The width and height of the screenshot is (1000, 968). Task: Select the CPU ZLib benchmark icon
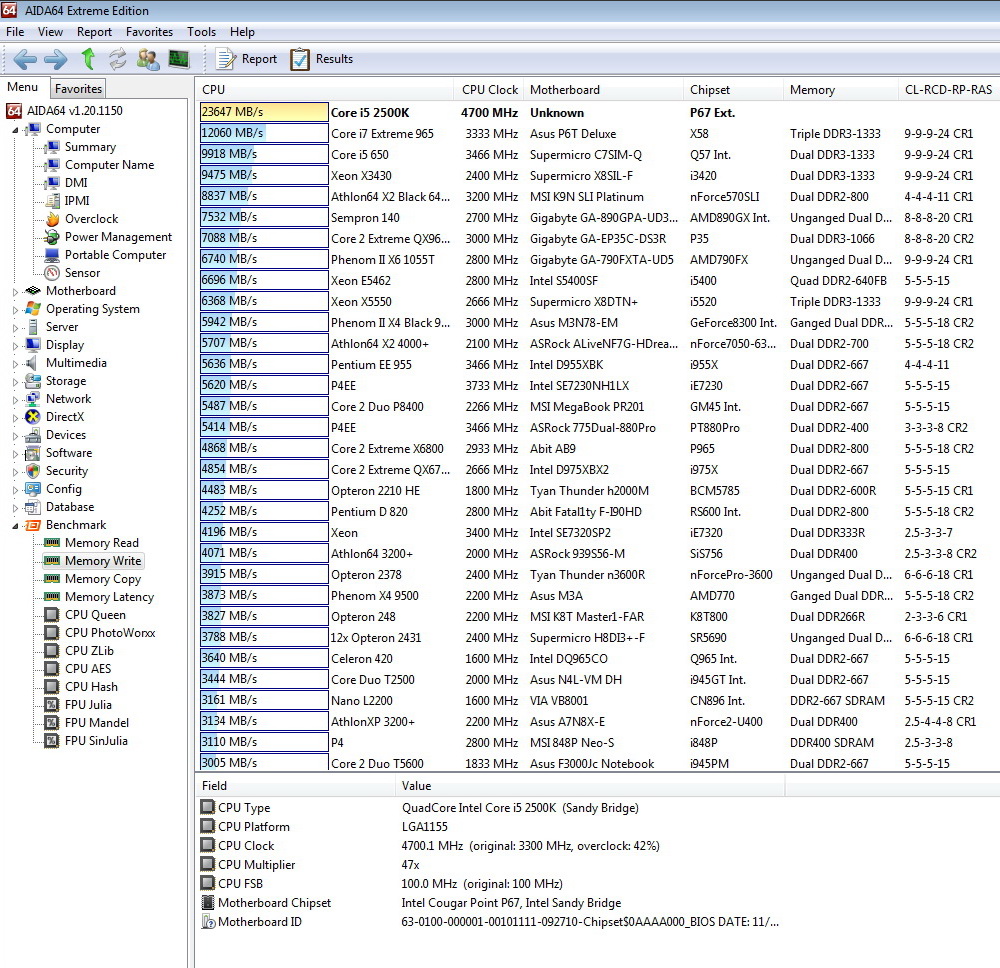click(x=52, y=651)
